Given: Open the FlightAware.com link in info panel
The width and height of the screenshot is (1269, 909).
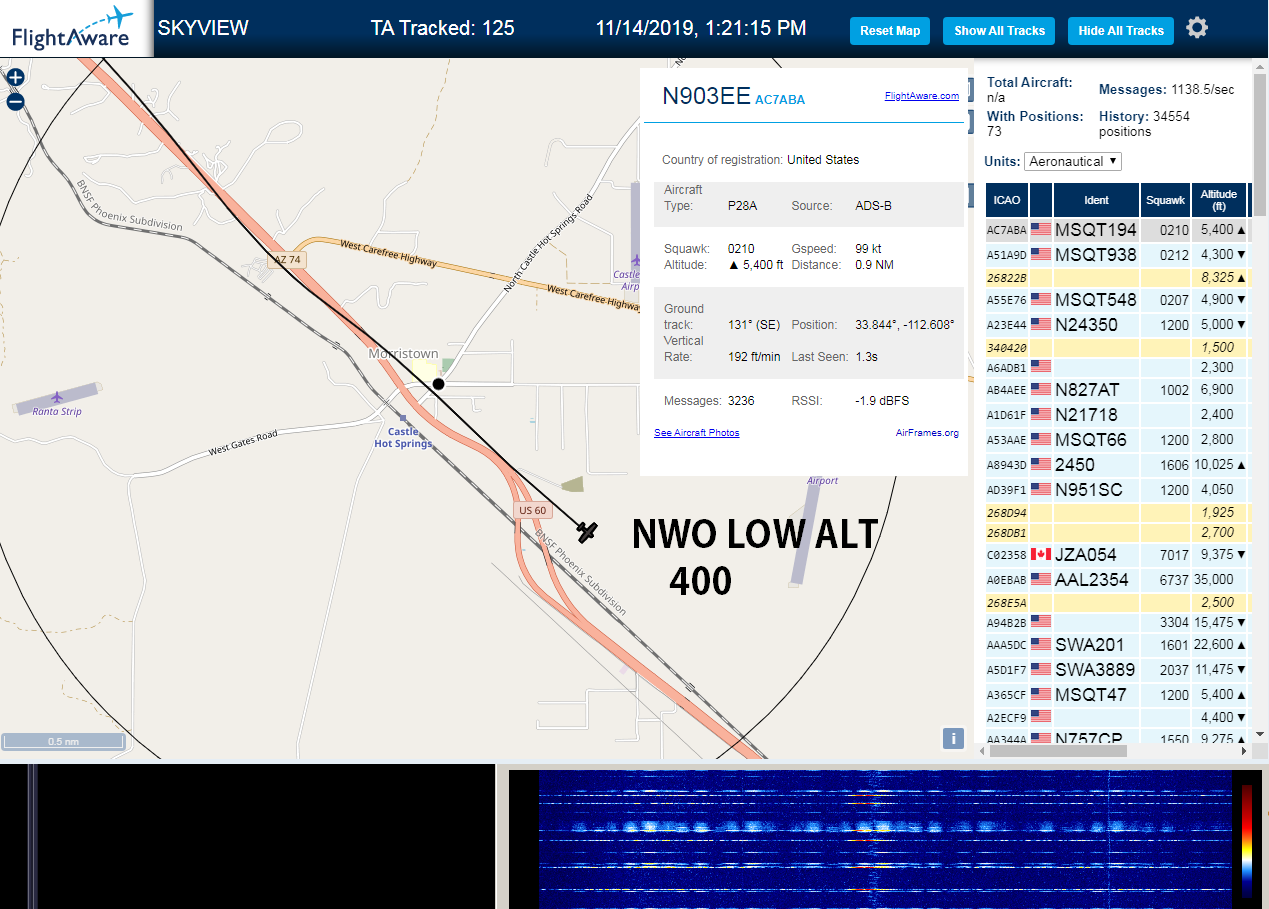Looking at the screenshot, I should click(922, 96).
